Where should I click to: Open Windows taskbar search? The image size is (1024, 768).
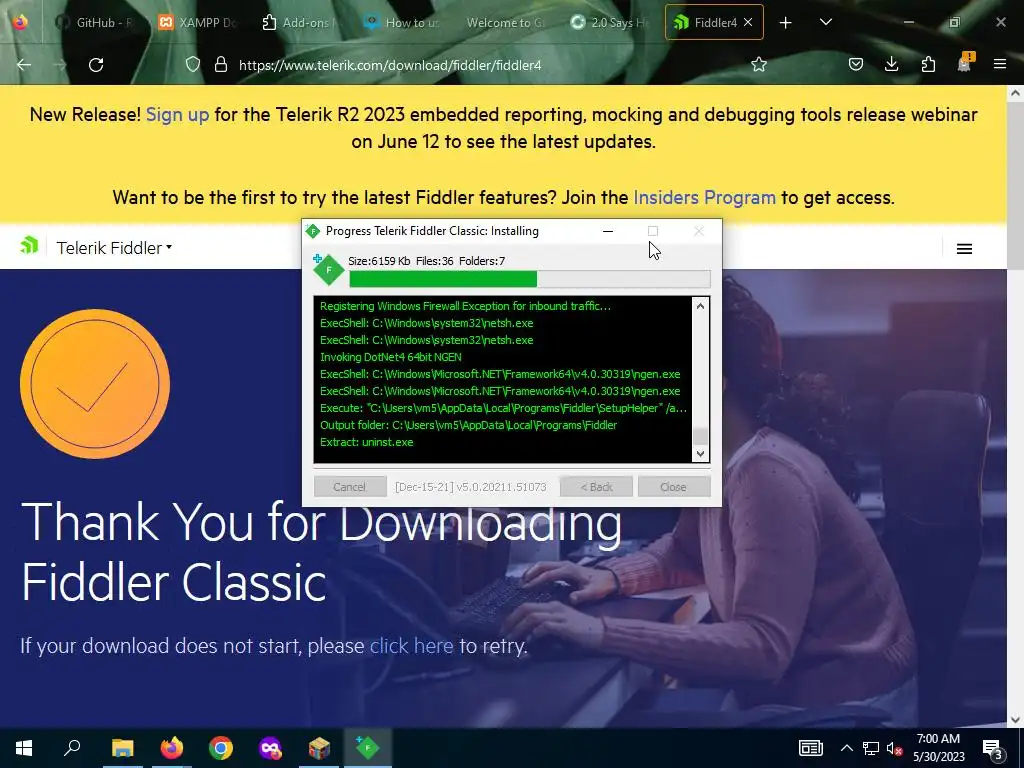tap(72, 748)
